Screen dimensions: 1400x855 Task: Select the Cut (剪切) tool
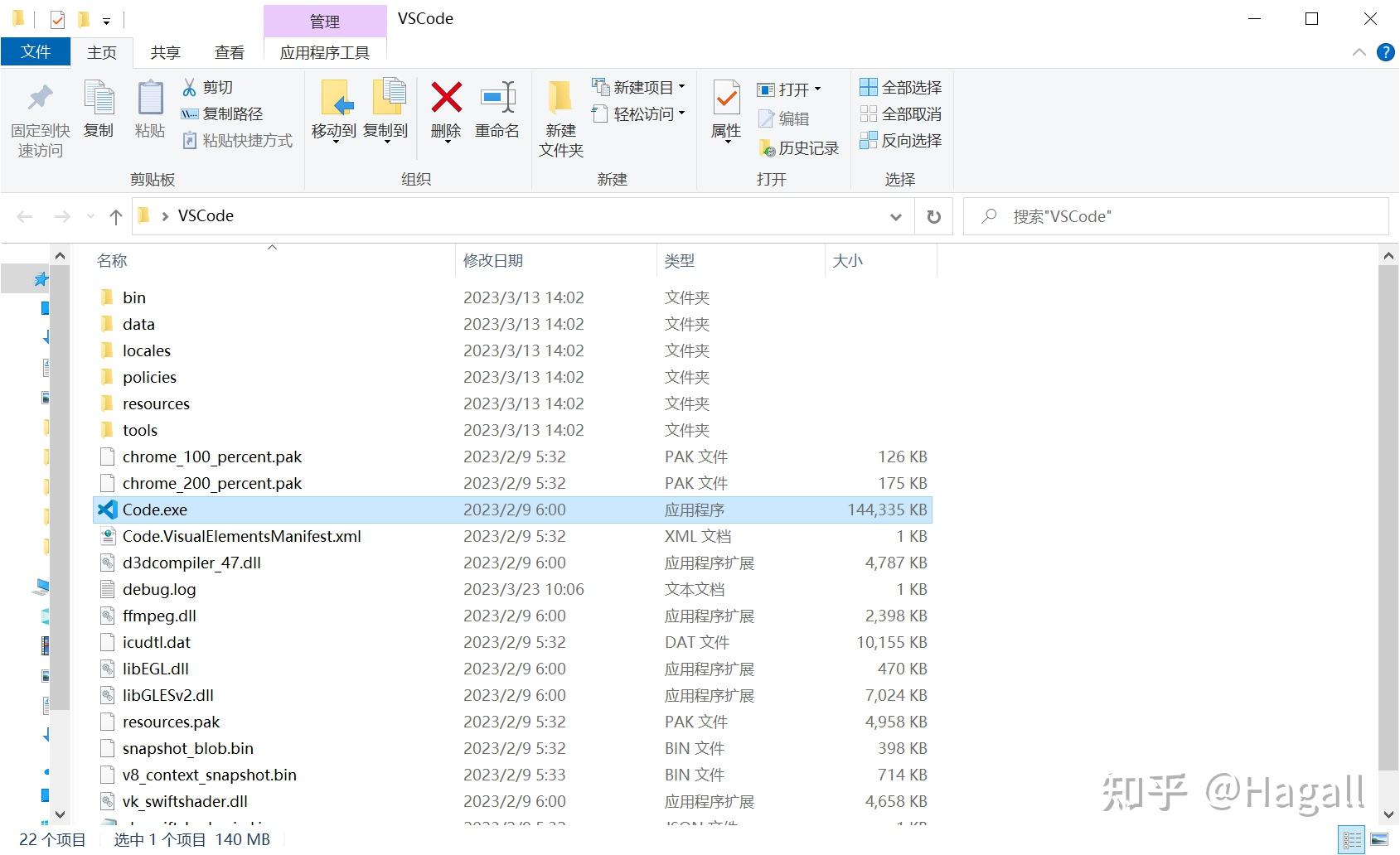(x=216, y=86)
